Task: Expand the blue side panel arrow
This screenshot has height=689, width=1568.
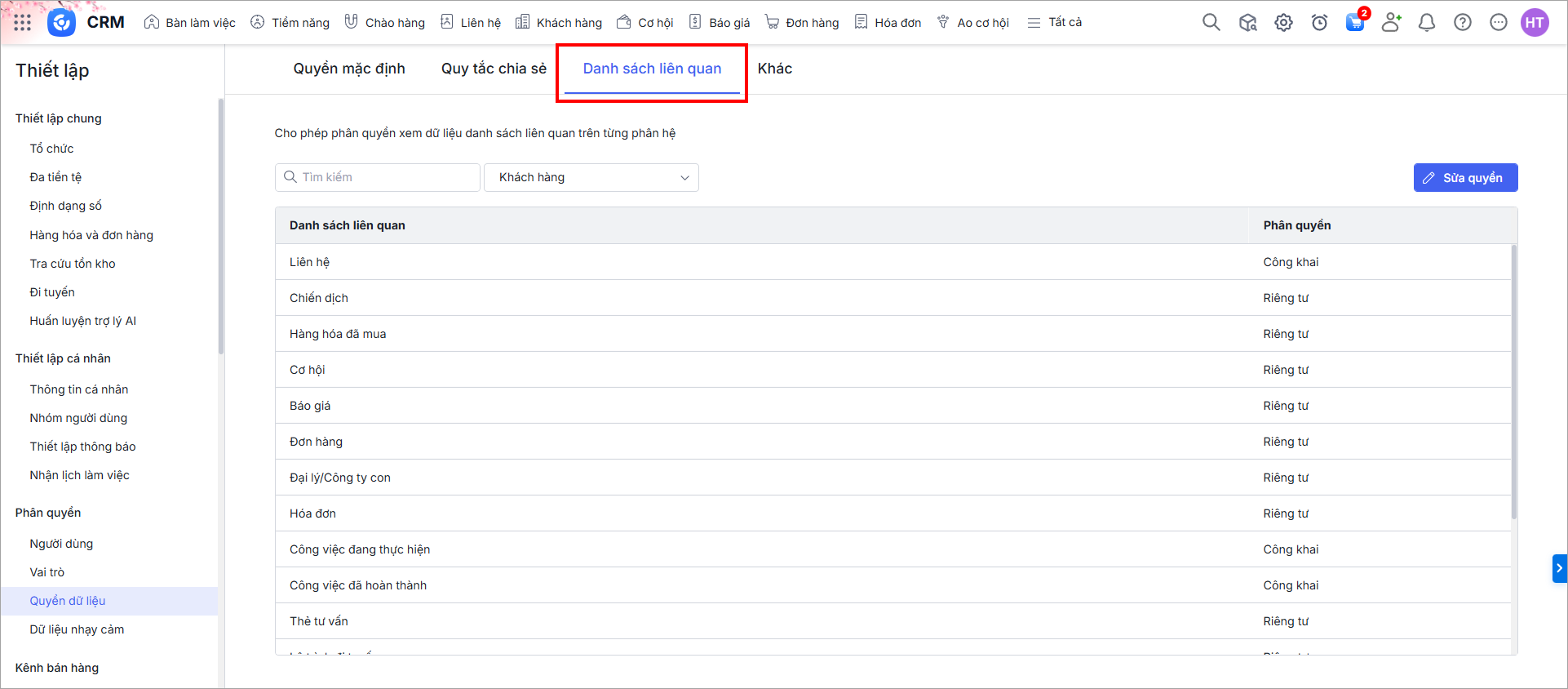Action: [x=1559, y=568]
